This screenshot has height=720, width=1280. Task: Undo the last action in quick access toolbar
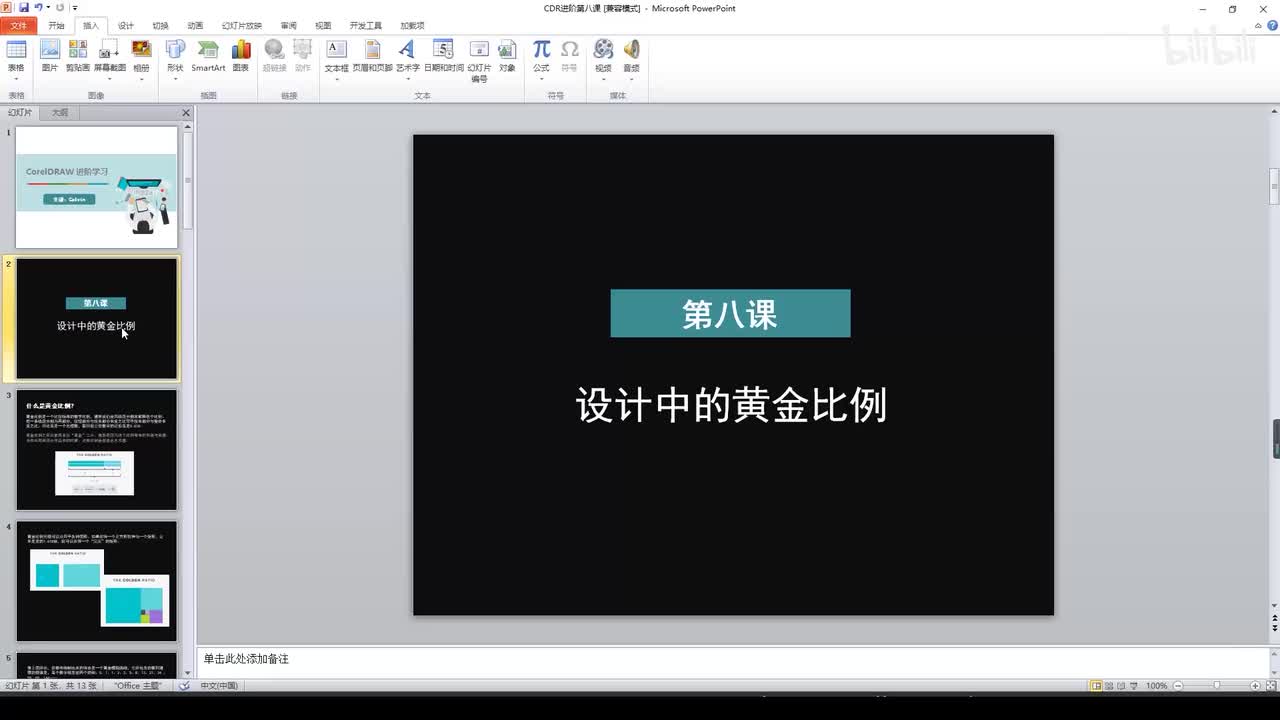coord(39,8)
